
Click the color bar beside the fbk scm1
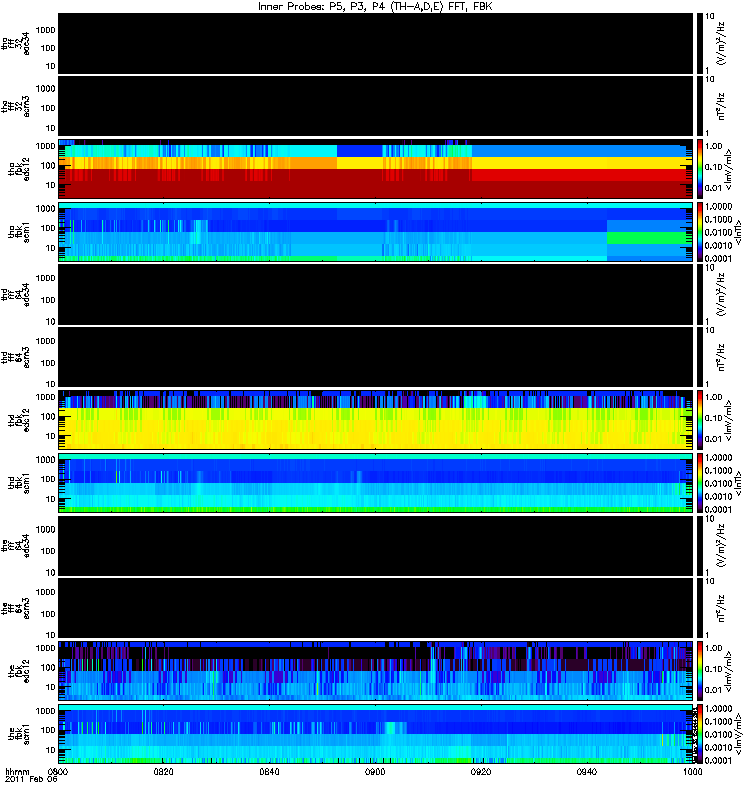(700, 734)
